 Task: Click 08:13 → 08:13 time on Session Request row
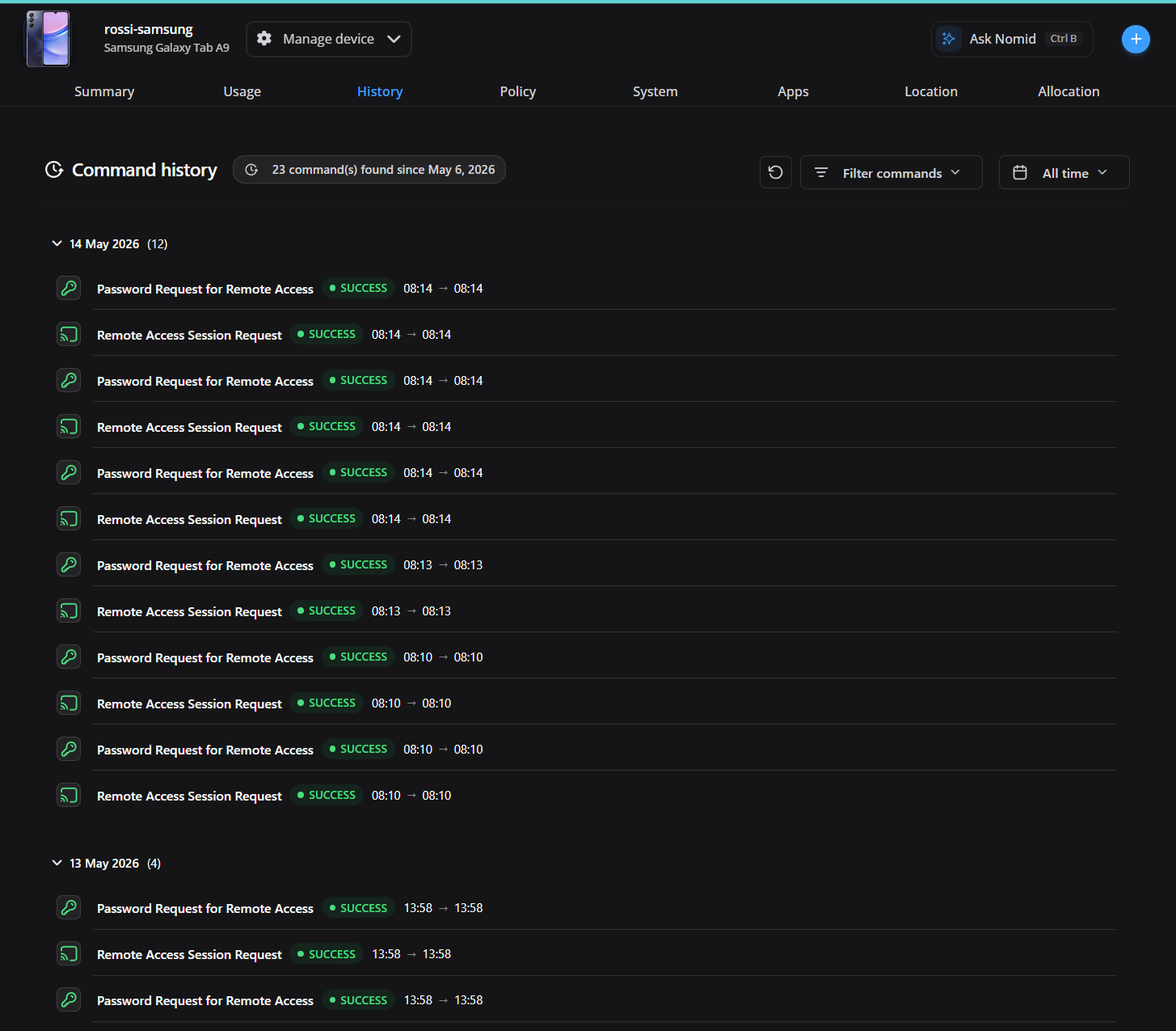click(x=411, y=611)
